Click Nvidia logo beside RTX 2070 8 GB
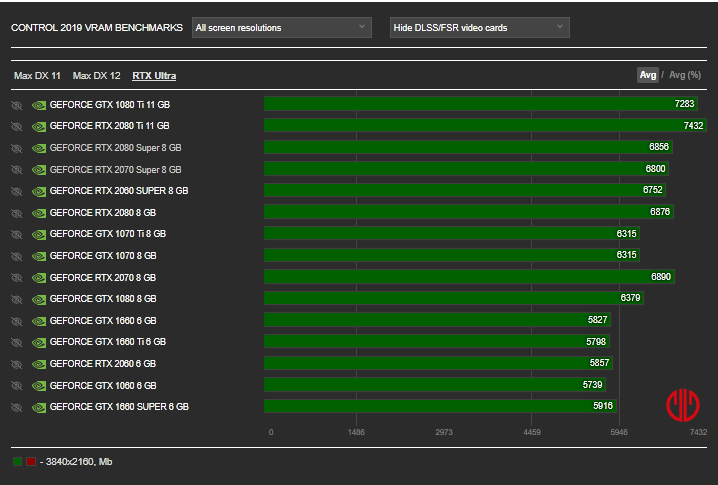The image size is (718, 485). point(39,278)
